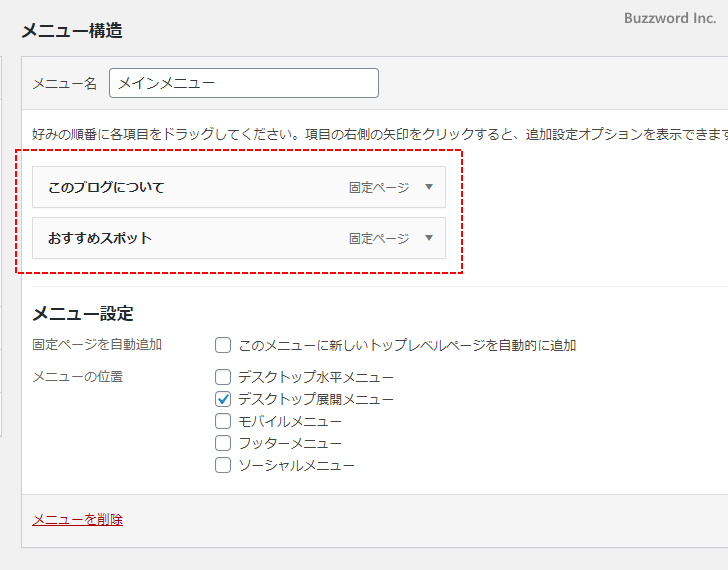Click the メニュー名 field label

click(65, 83)
